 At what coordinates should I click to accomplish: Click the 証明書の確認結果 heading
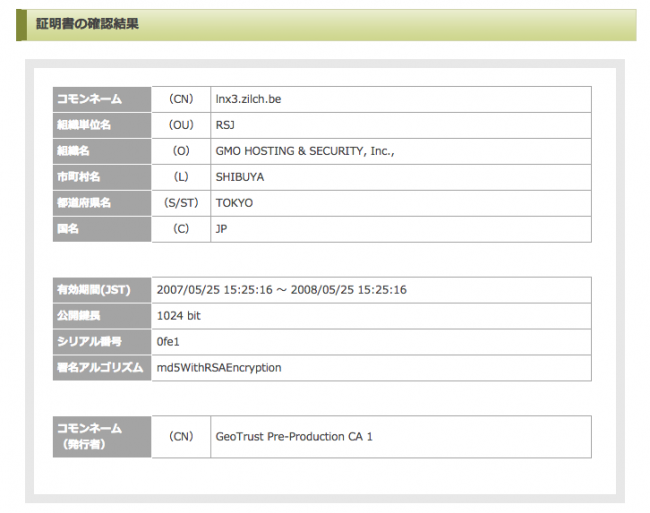87,24
